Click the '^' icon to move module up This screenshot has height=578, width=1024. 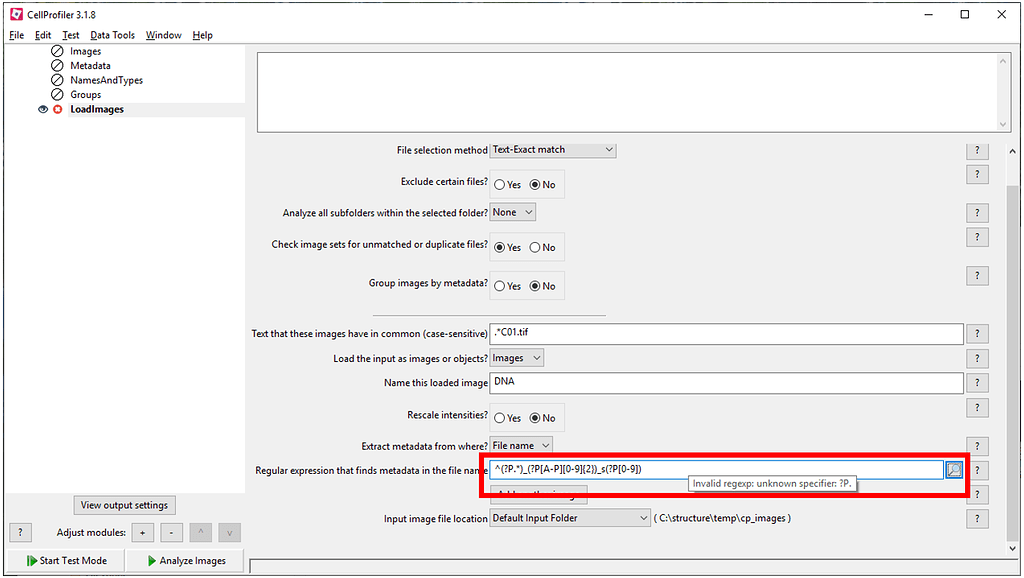tap(200, 532)
